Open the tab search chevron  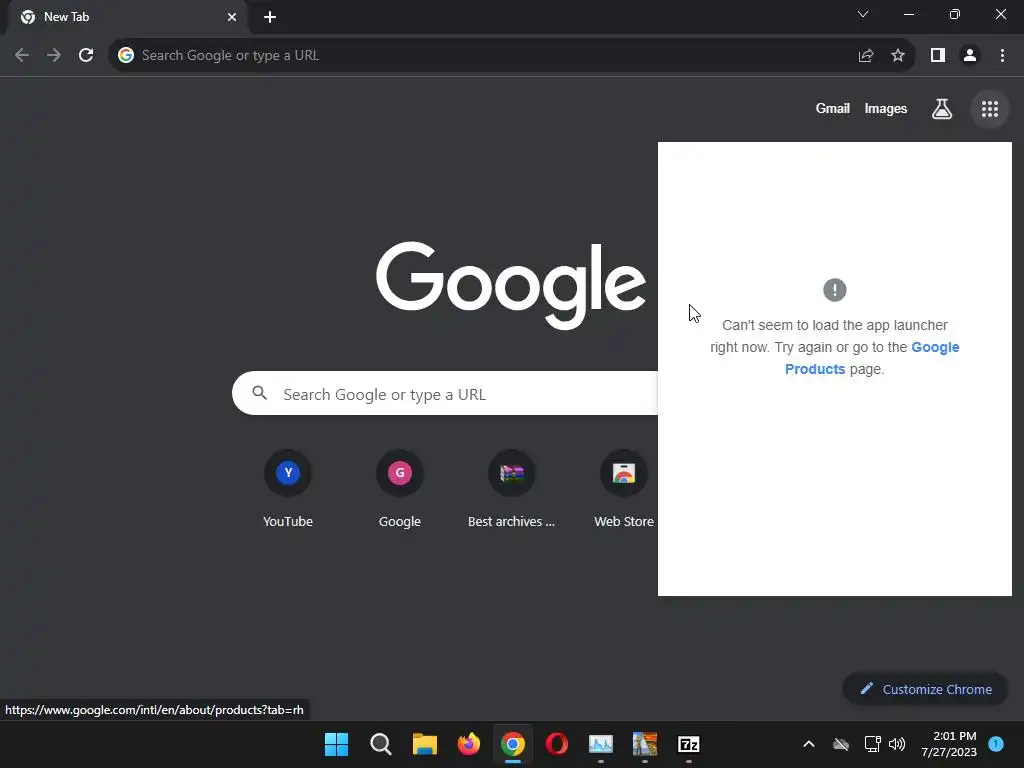click(863, 14)
